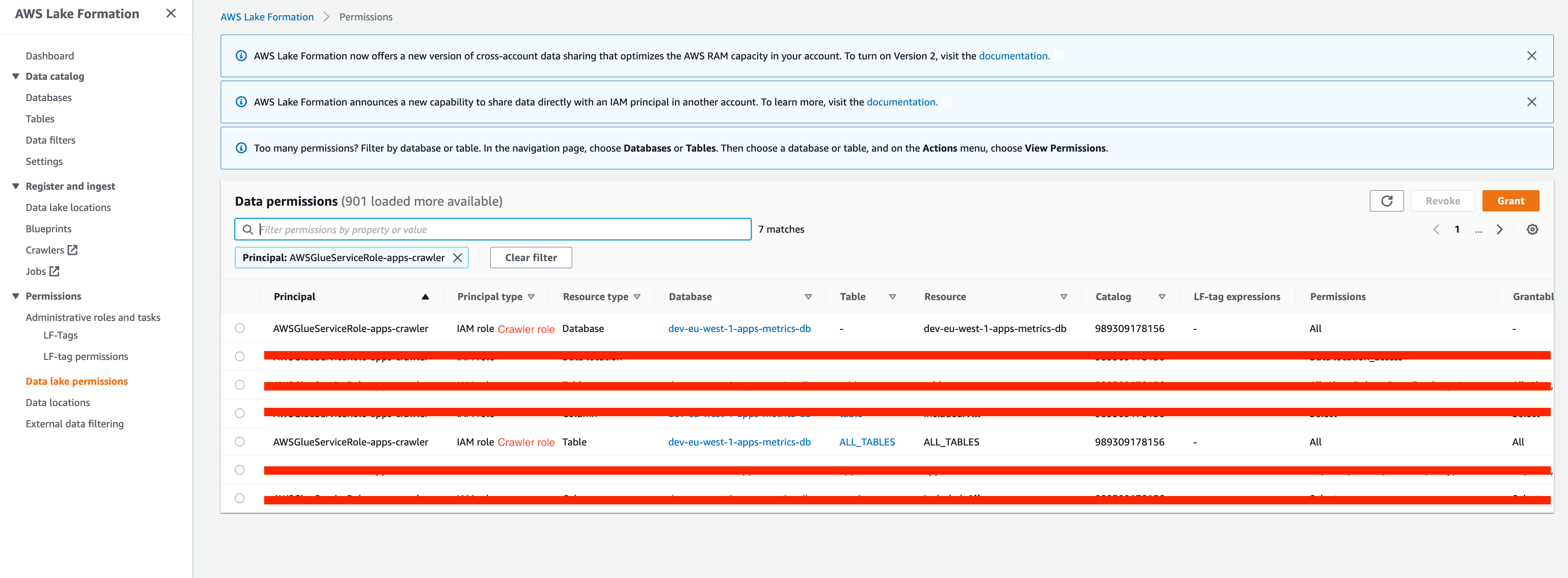Remove the Principal filter chip

point(457,258)
